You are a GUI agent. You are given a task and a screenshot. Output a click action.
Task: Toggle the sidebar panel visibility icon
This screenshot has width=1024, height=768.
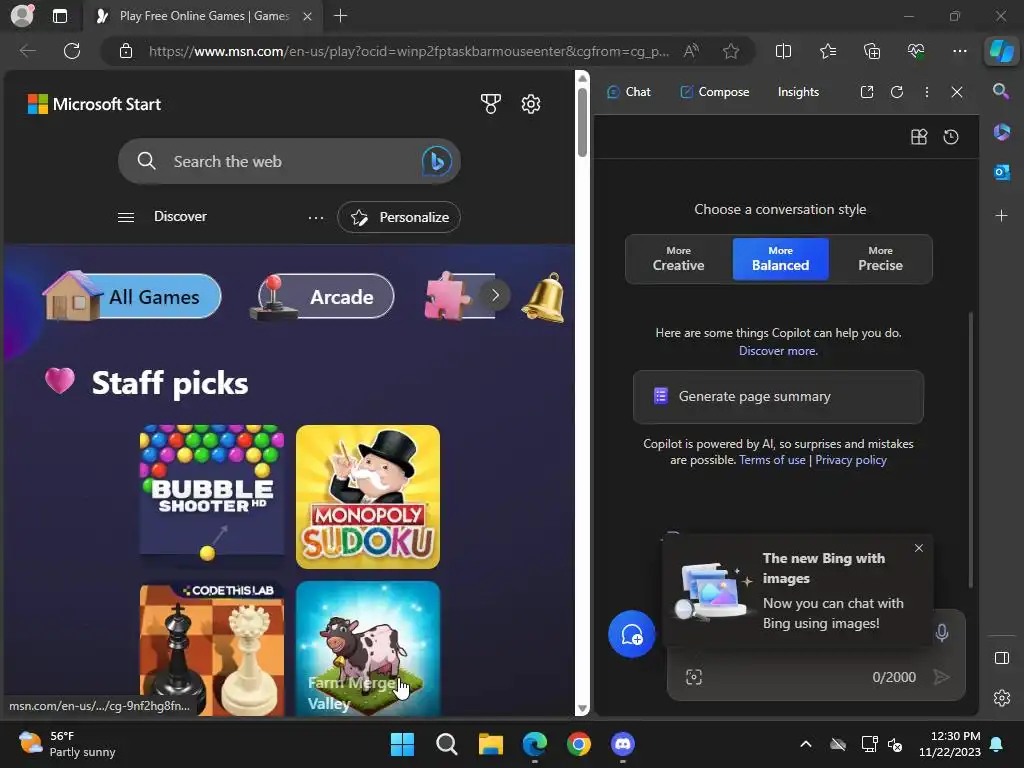[x=1001, y=658]
